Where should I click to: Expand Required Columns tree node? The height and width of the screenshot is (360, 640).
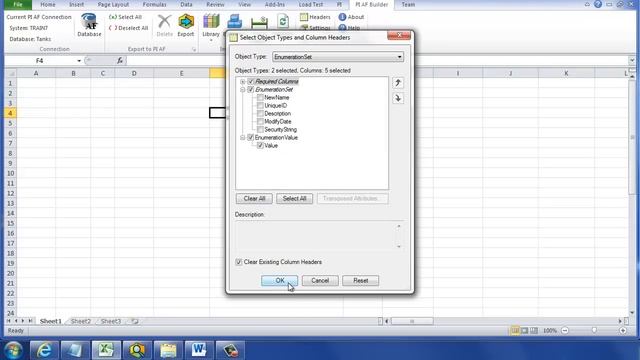click(242, 82)
